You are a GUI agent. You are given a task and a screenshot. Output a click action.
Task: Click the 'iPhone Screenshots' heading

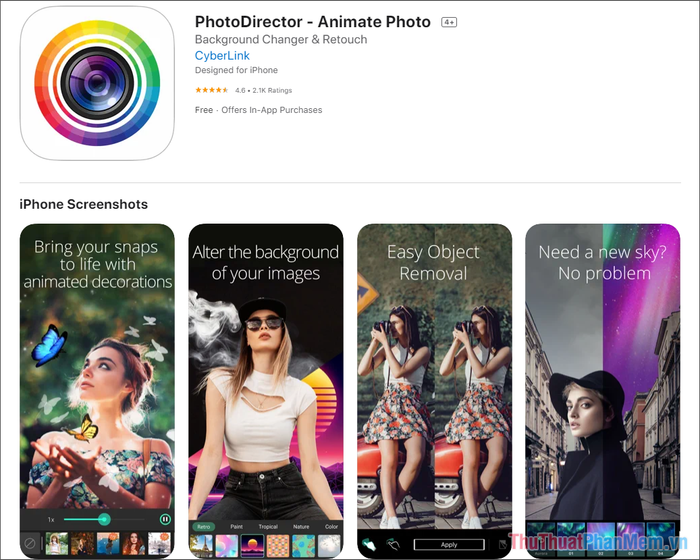(x=83, y=204)
